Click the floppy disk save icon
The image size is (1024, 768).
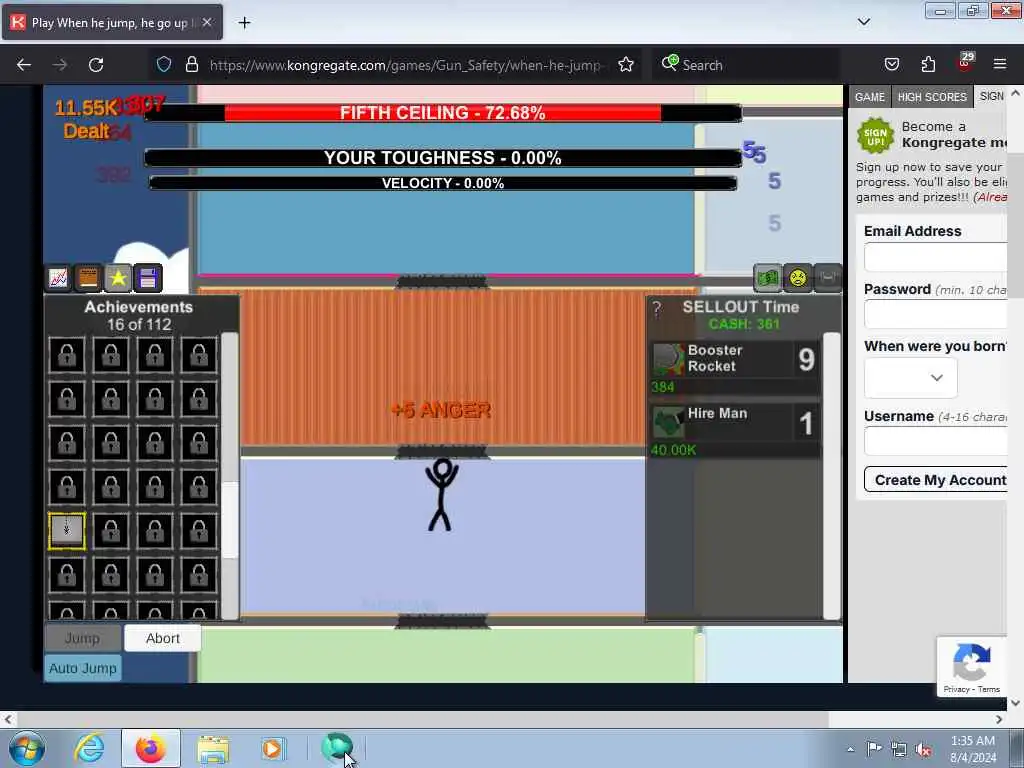[x=148, y=278]
